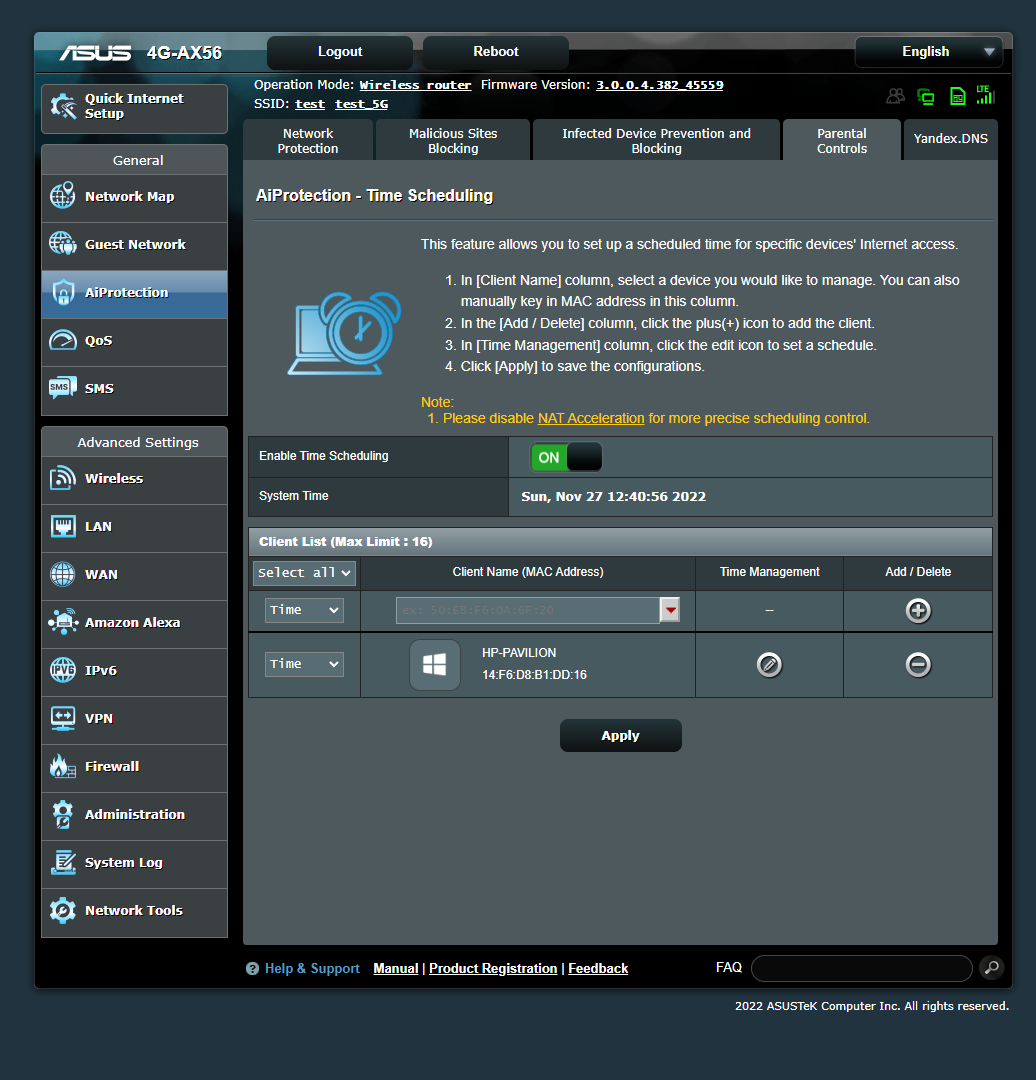Click the HP-PAVILION client name

tap(519, 652)
